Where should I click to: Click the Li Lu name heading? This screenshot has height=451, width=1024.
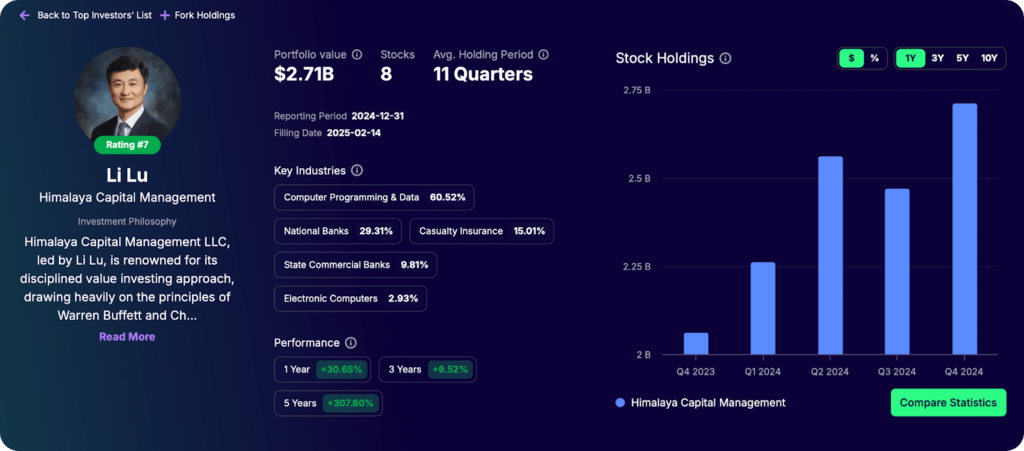point(127,176)
